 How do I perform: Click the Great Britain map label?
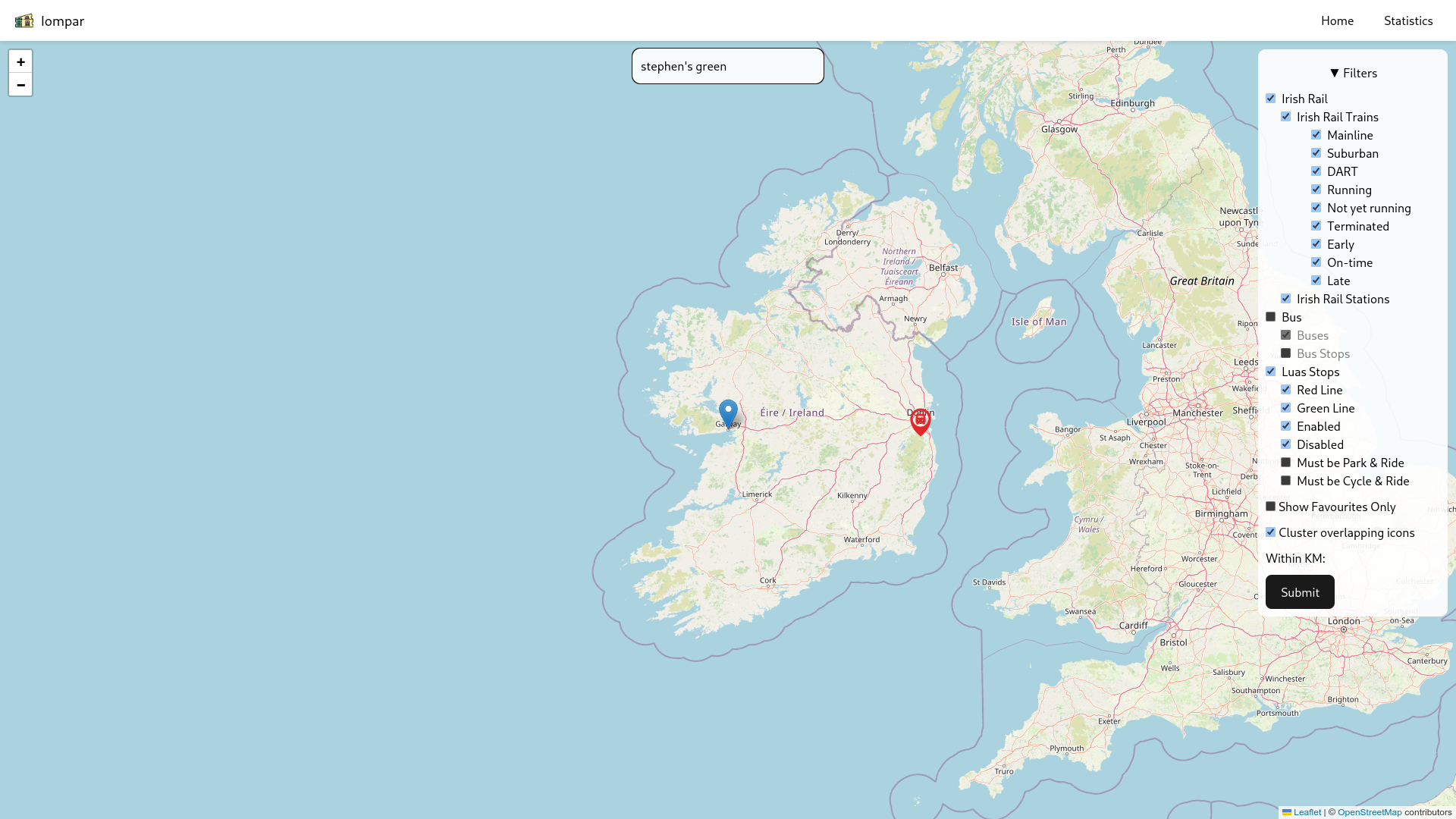tap(1202, 281)
